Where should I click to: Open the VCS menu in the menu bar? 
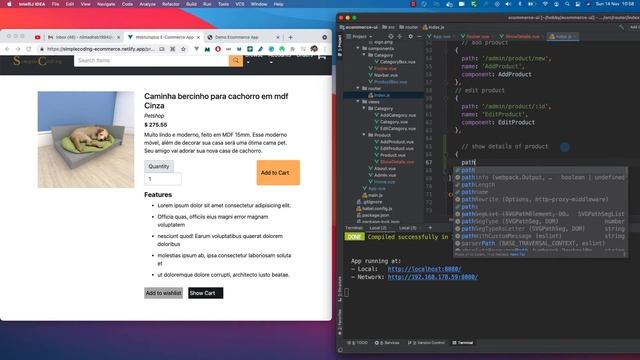pyautogui.click(x=240, y=4)
